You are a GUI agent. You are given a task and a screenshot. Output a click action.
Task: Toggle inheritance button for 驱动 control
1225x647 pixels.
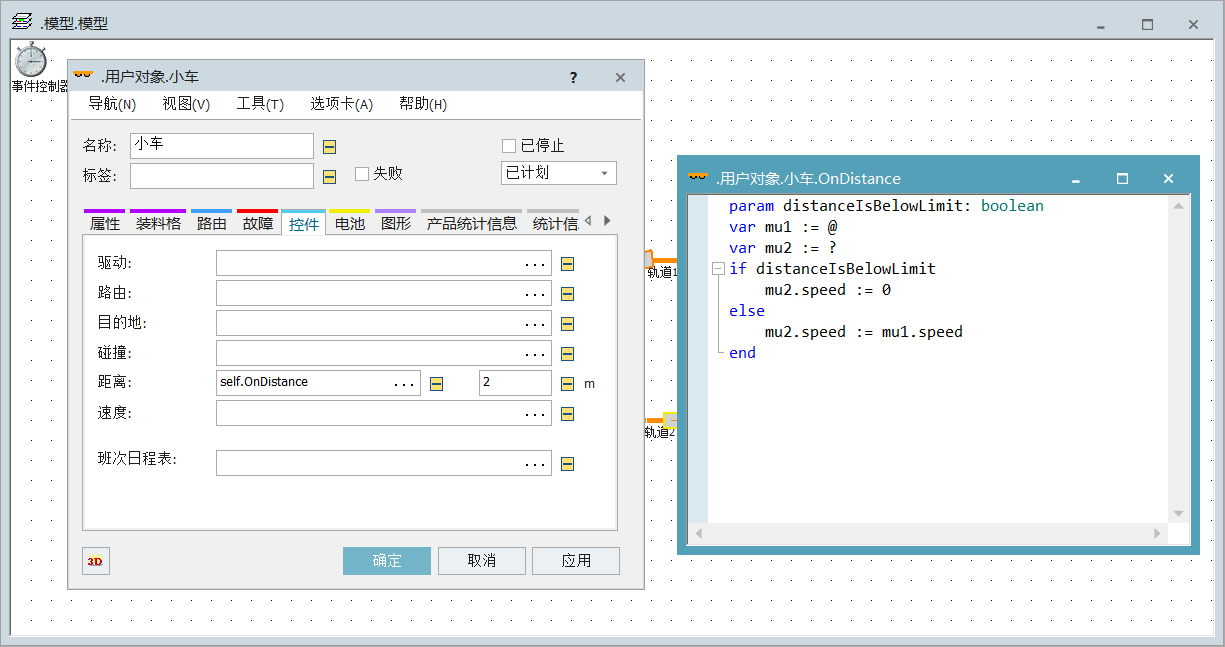pos(567,264)
